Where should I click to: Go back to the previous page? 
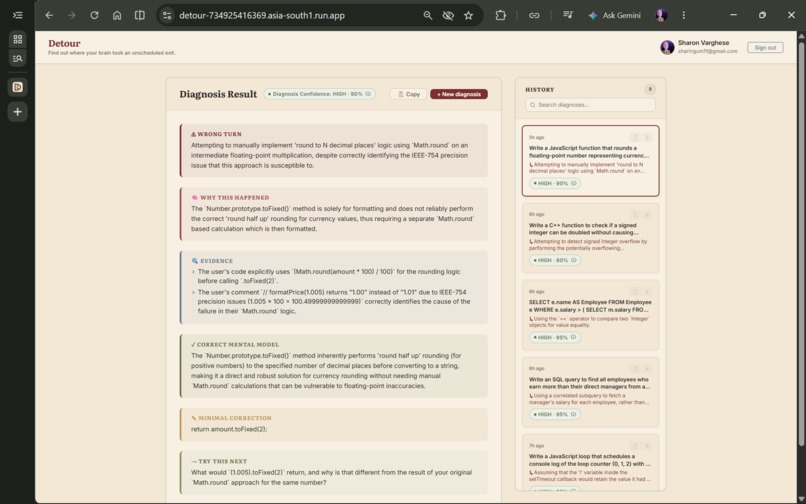49,15
